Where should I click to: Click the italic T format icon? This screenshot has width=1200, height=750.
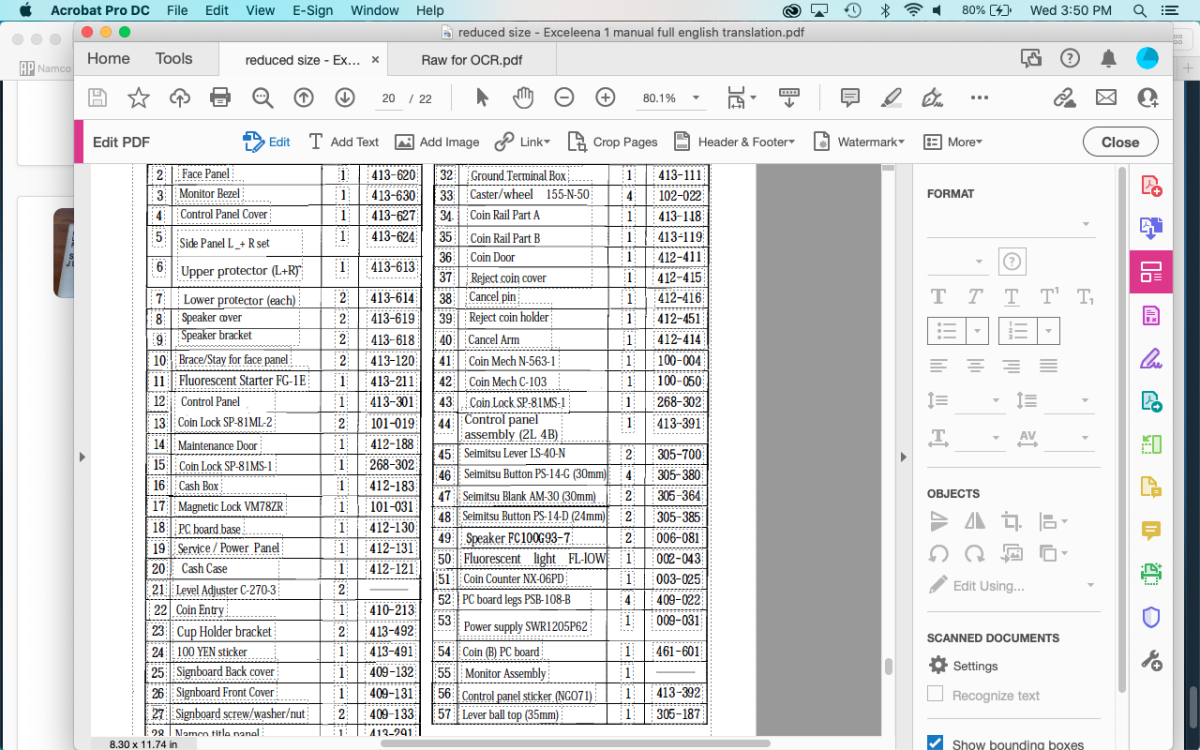pos(975,297)
